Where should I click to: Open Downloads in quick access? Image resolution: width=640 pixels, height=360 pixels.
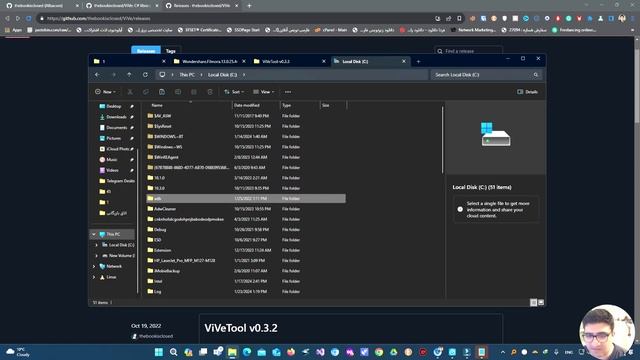[x=116, y=117]
